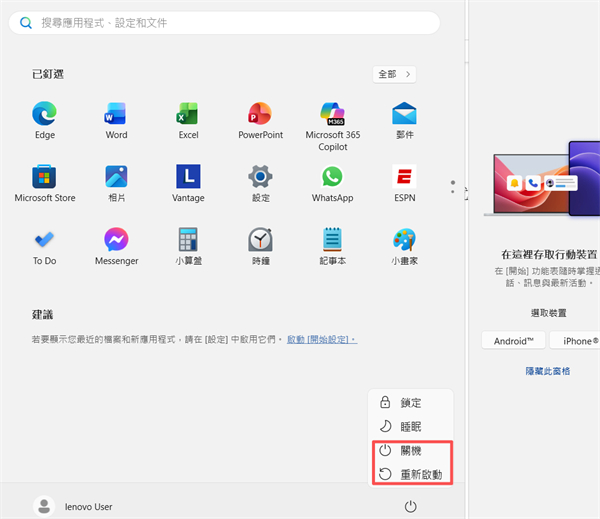Click the pinned apps page dots indicator
The height and width of the screenshot is (519, 600).
(x=453, y=187)
